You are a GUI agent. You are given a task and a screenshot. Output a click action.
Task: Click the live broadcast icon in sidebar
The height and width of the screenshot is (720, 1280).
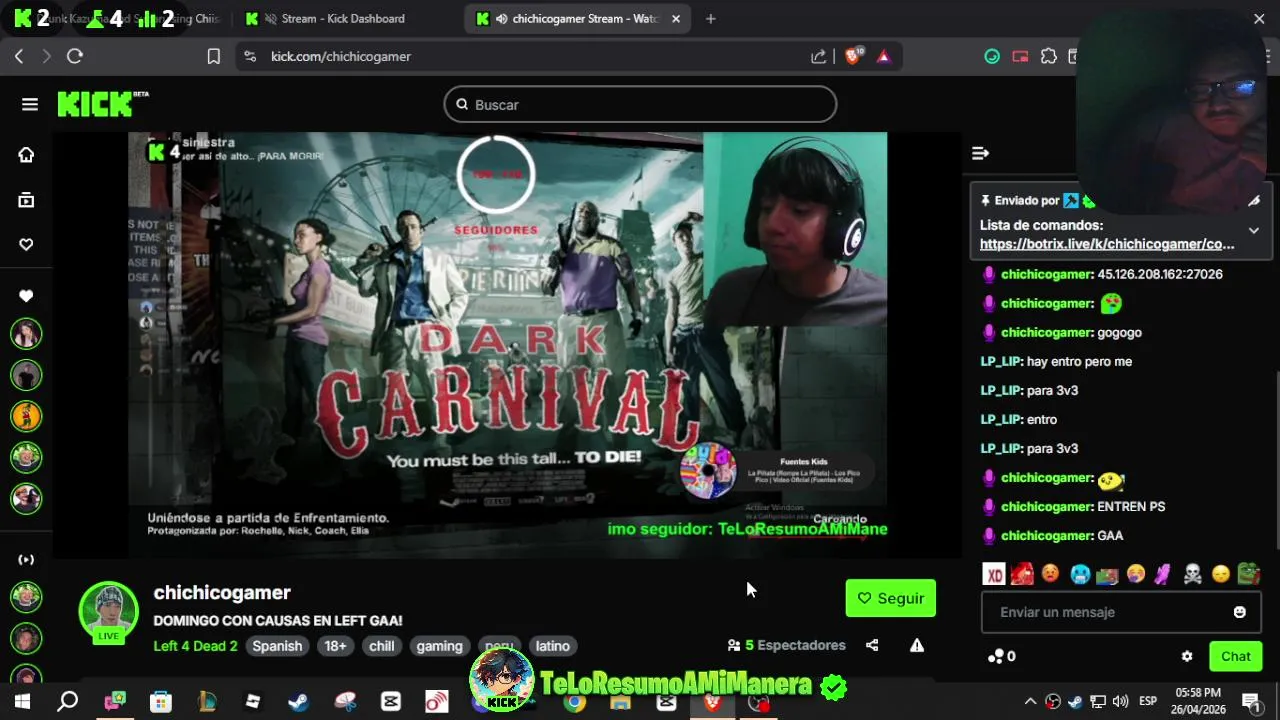pyautogui.click(x=26, y=560)
